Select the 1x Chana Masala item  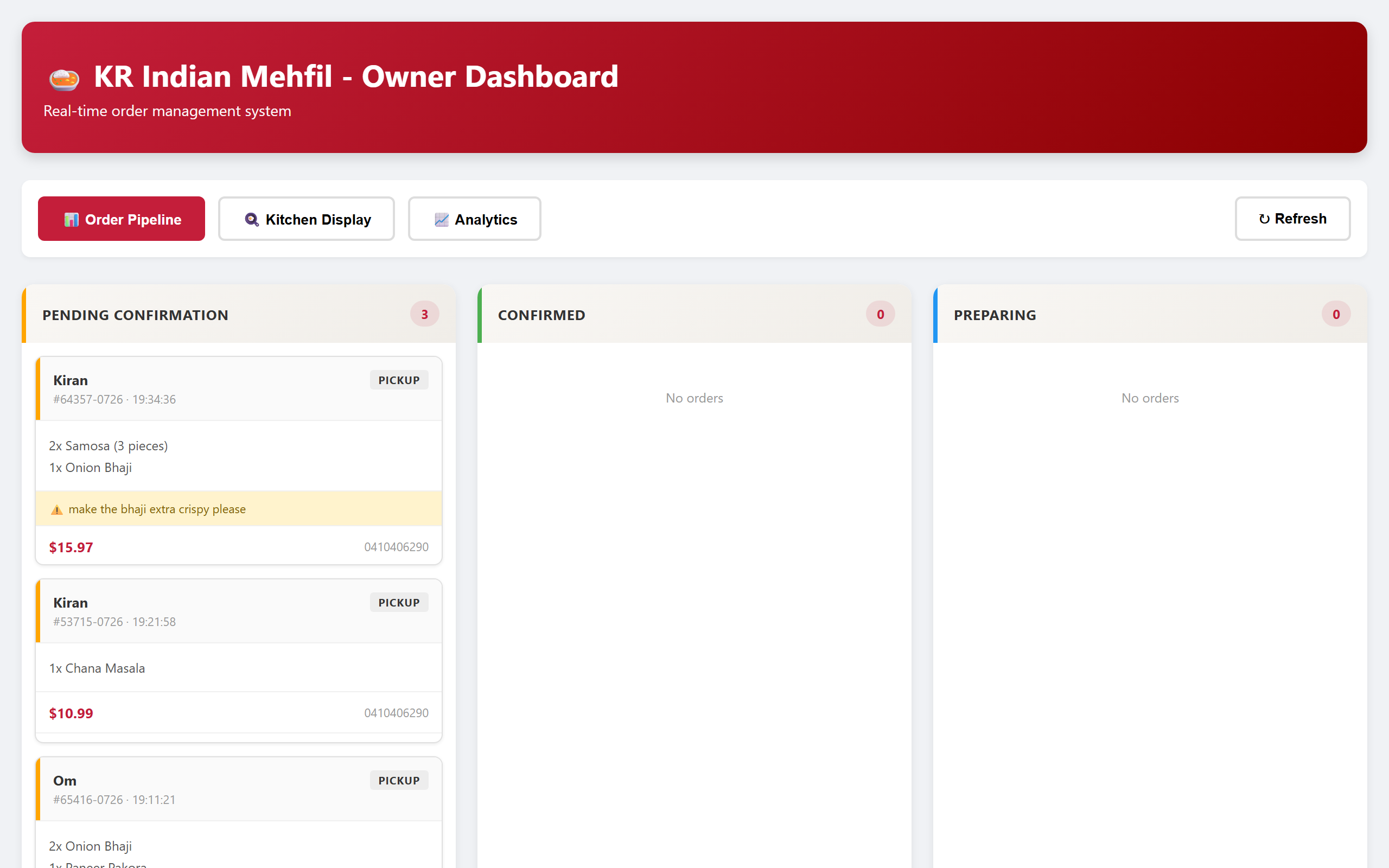(x=97, y=668)
